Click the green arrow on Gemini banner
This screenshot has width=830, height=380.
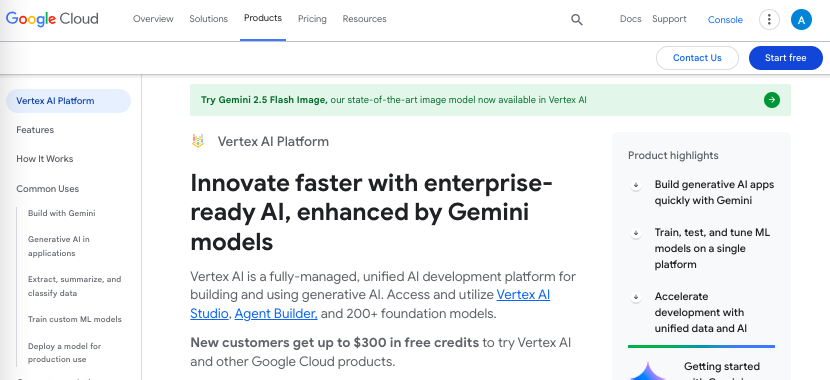pos(772,99)
